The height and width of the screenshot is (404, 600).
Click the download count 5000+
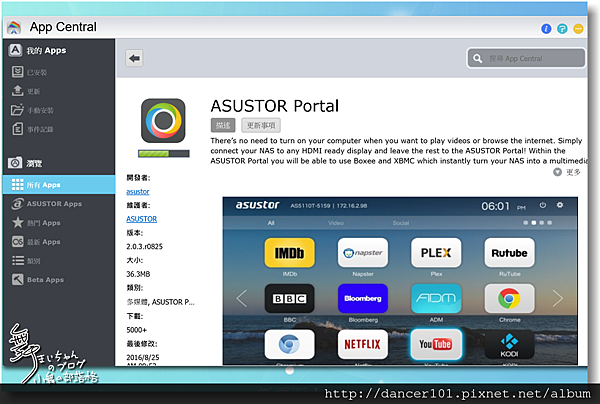click(x=136, y=330)
